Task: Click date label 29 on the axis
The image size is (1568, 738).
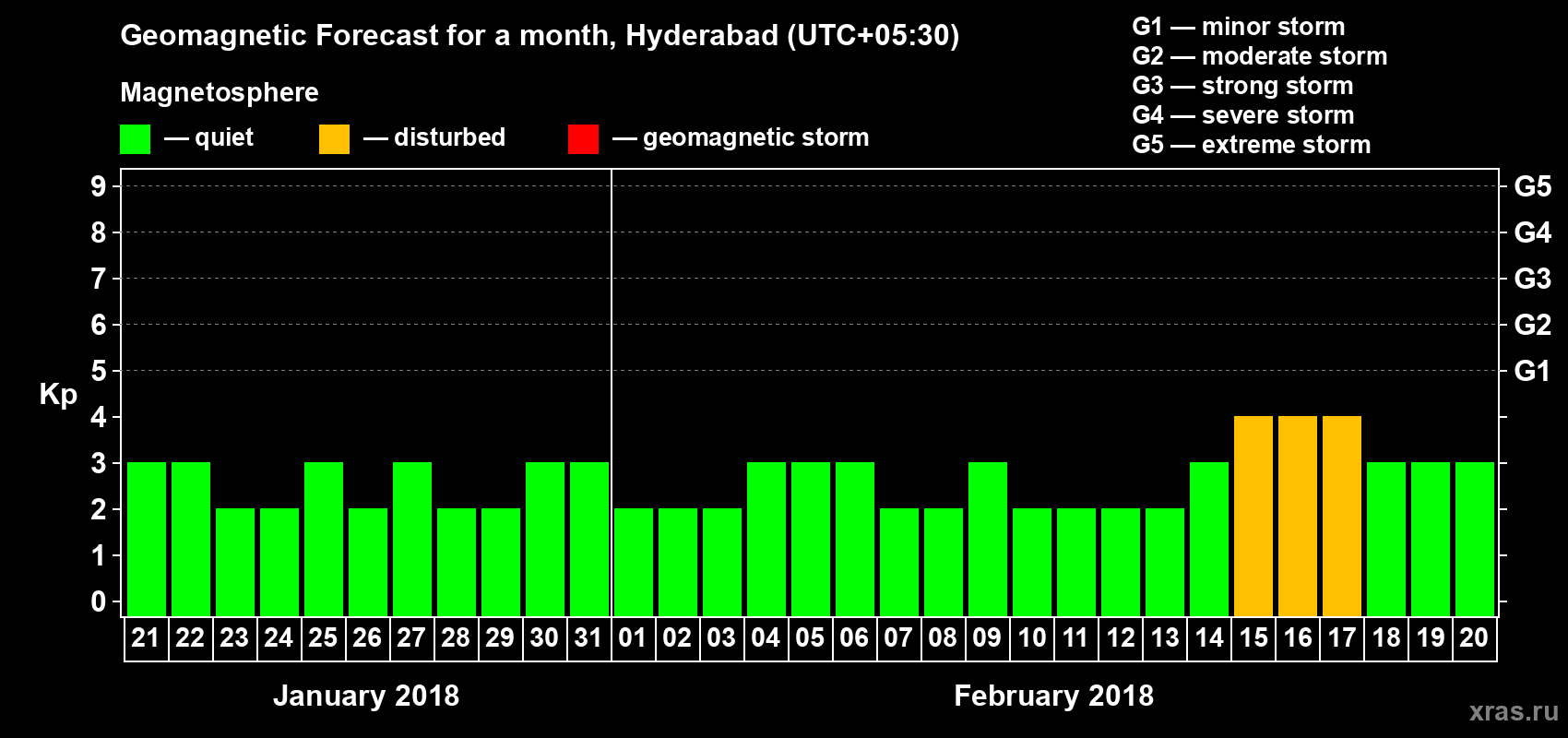Action: pos(500,637)
